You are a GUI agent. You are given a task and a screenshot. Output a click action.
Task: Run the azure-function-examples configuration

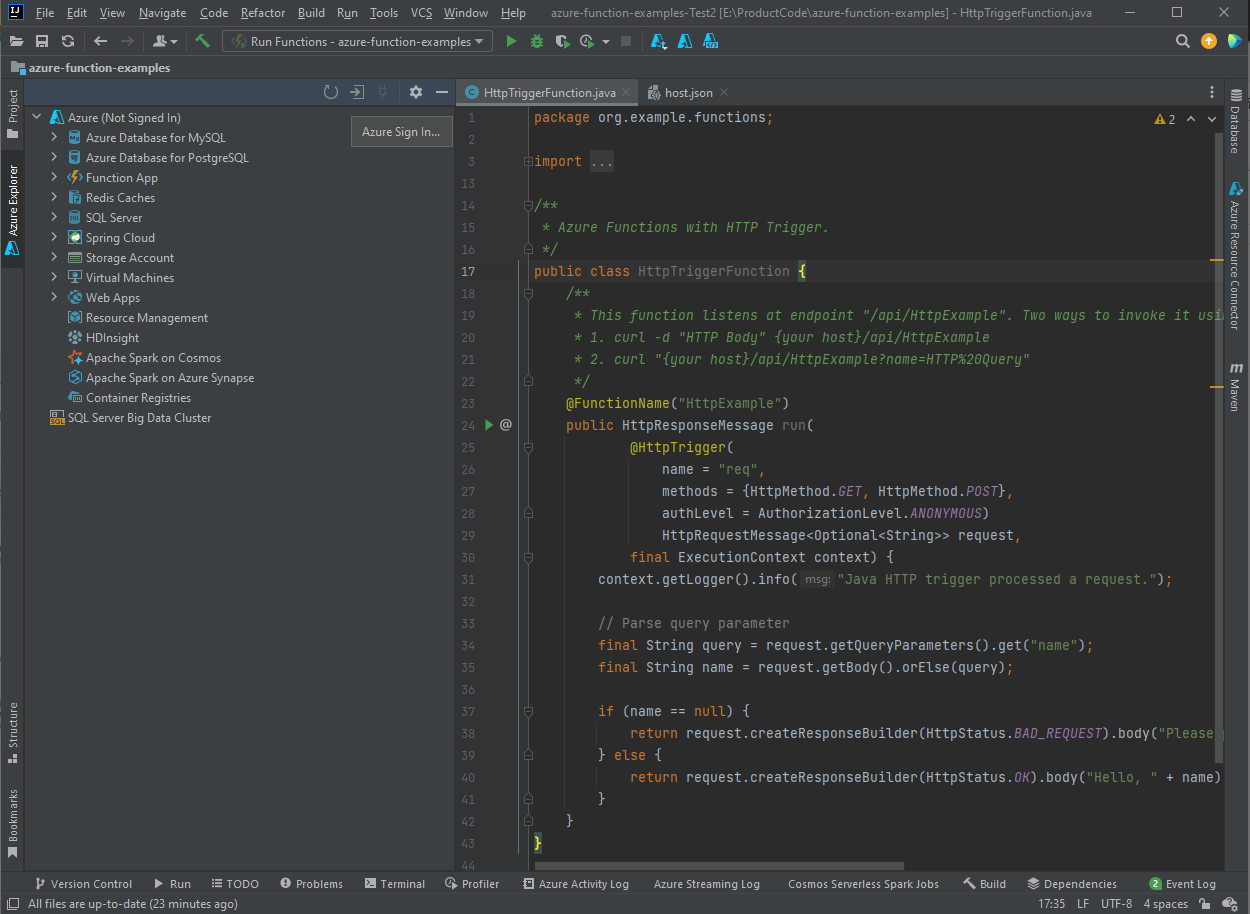pos(513,42)
